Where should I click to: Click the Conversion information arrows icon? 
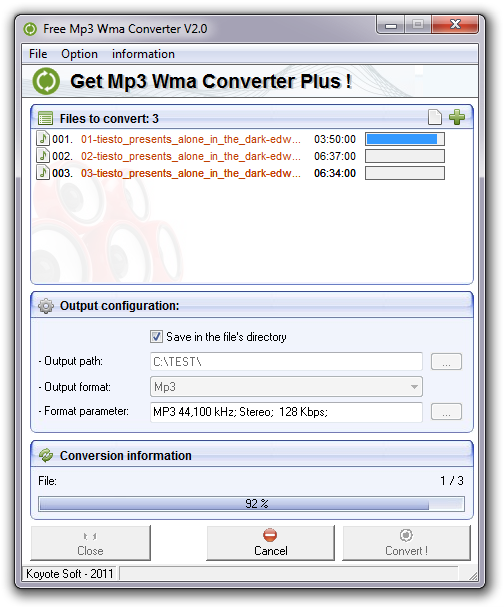[x=46, y=455]
